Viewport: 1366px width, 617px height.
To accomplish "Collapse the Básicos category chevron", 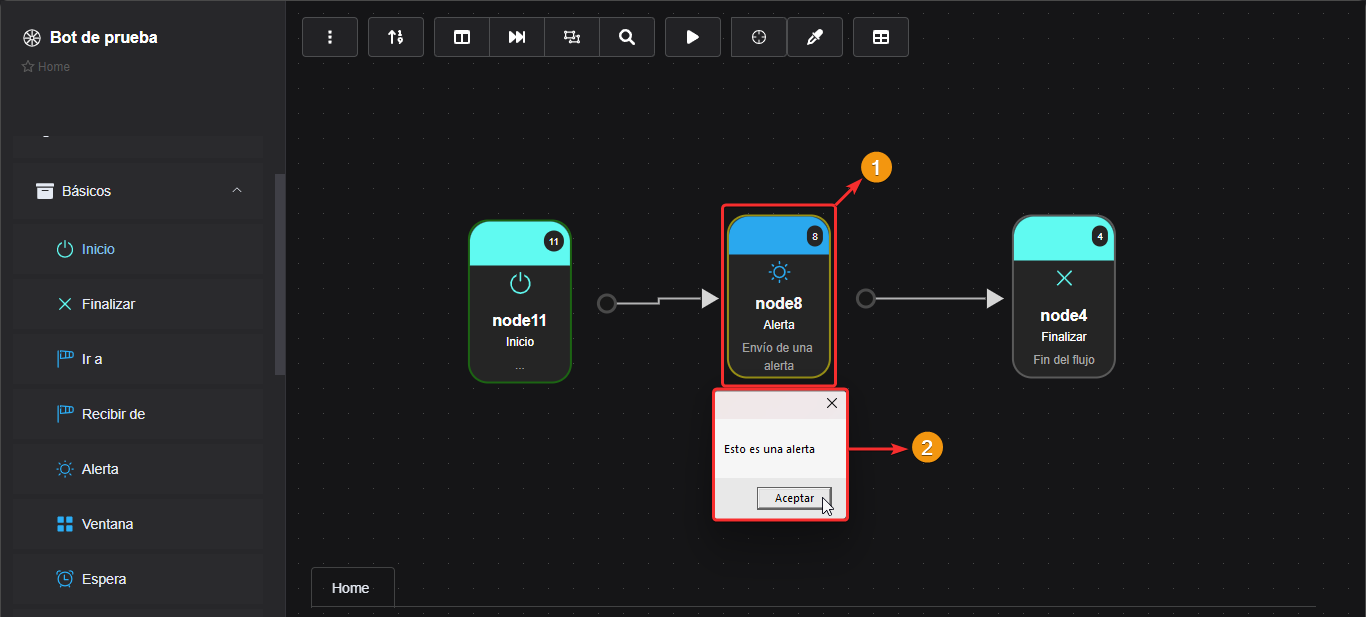I will pyautogui.click(x=237, y=190).
